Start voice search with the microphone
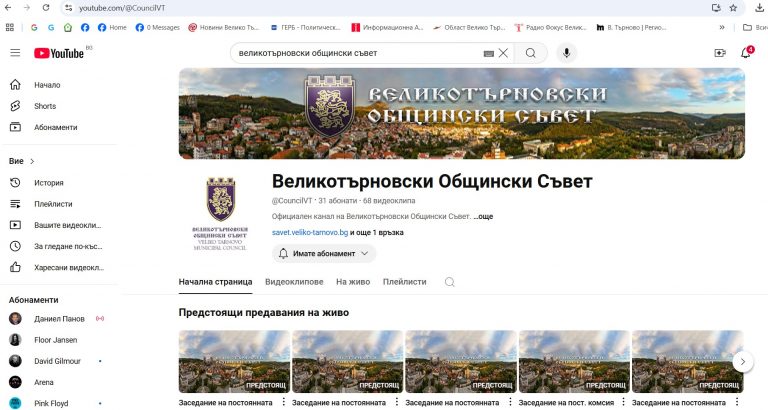The width and height of the screenshot is (768, 410). [567, 53]
